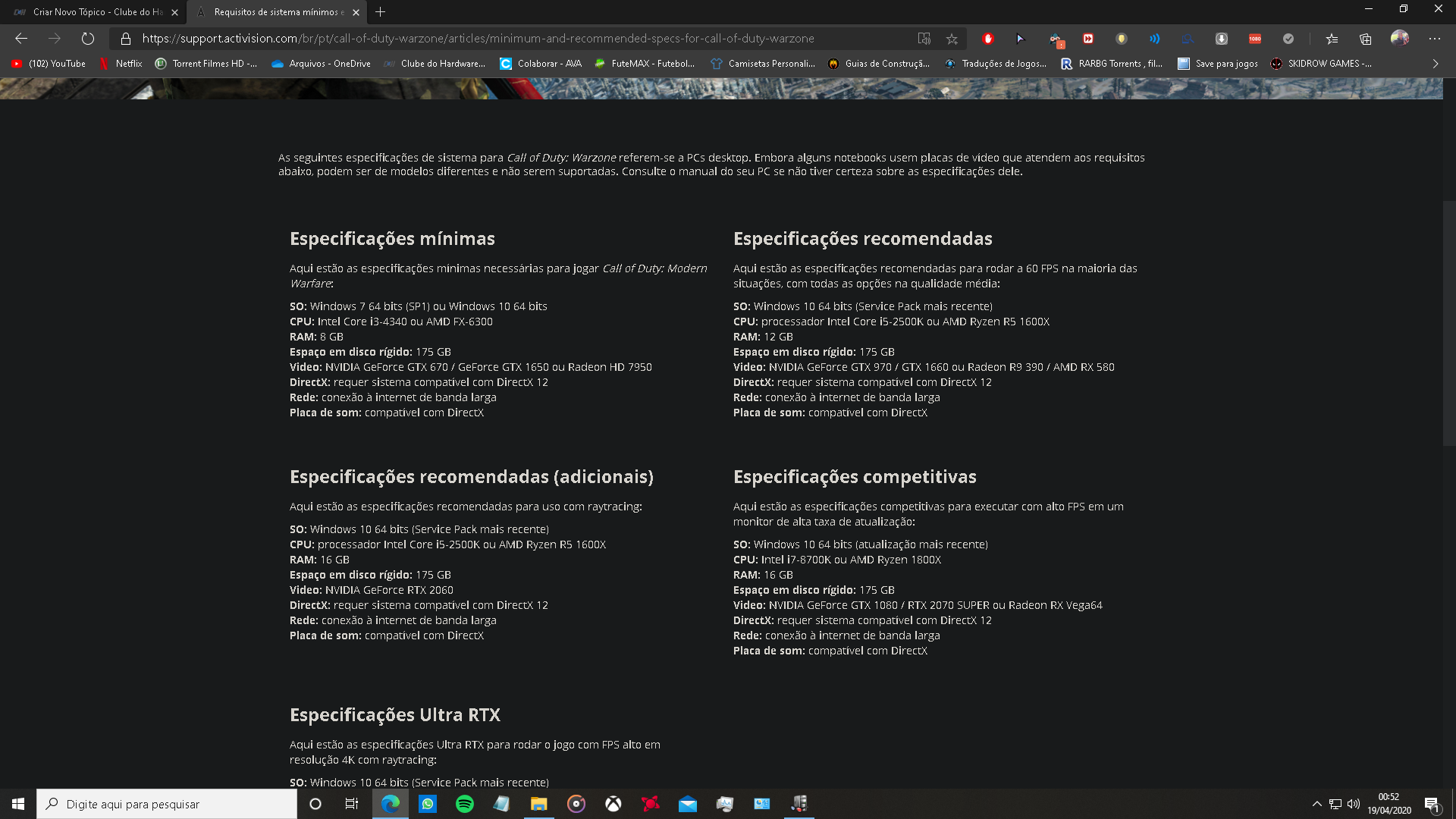The height and width of the screenshot is (819, 1456).
Task: Open the clock and calendar flyout
Action: 1389,804
